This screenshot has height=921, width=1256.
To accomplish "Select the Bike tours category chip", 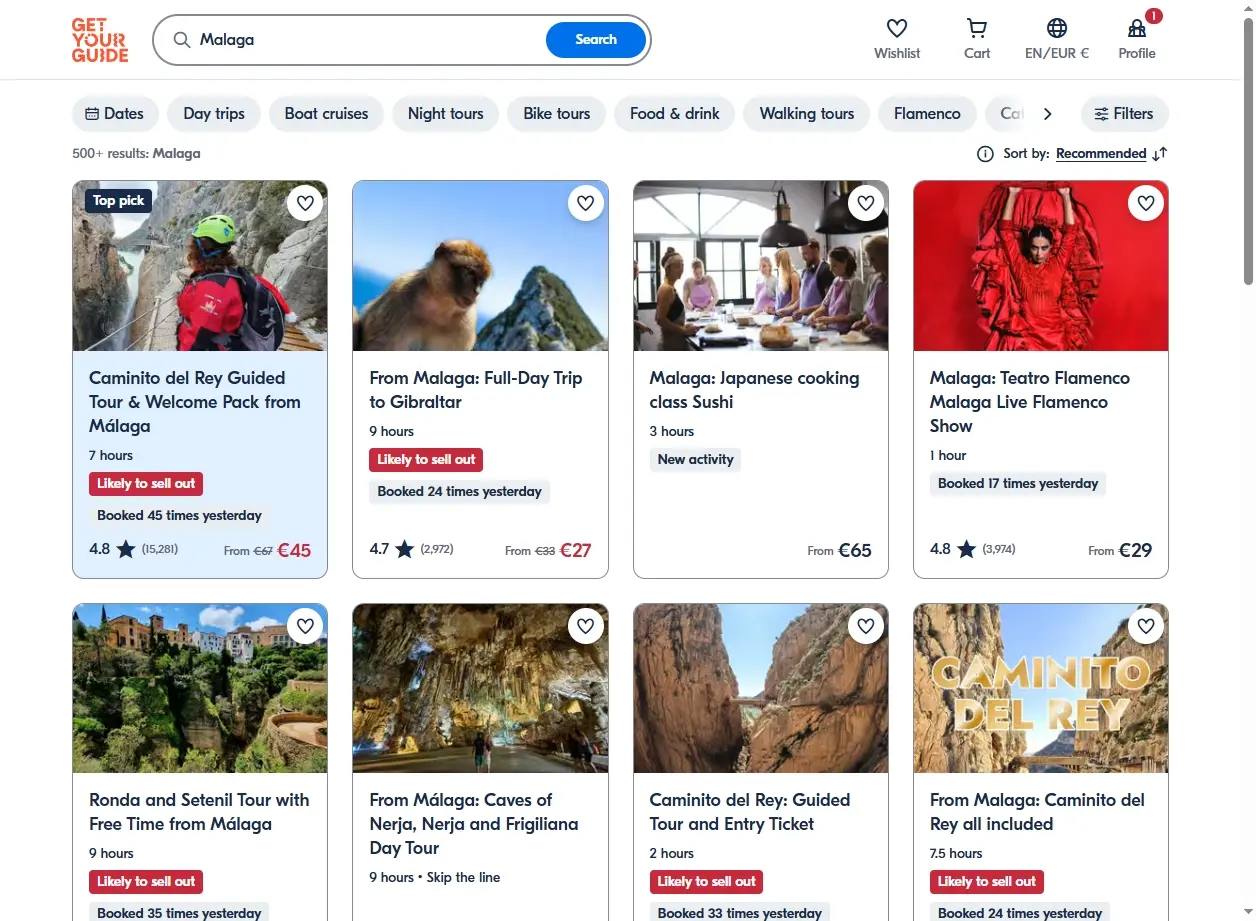I will click(557, 114).
